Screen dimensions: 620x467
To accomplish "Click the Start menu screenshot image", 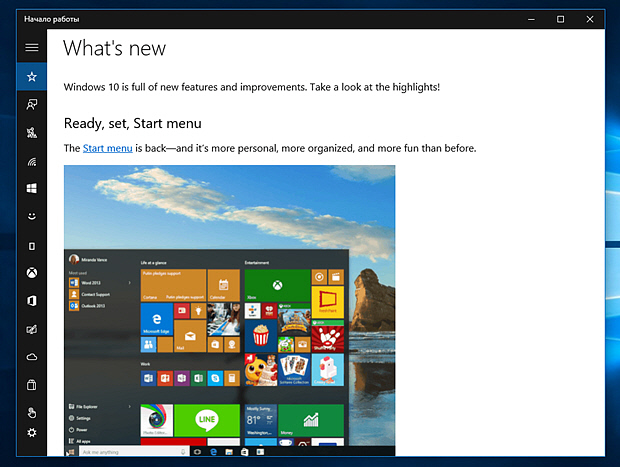I will click(x=229, y=310).
